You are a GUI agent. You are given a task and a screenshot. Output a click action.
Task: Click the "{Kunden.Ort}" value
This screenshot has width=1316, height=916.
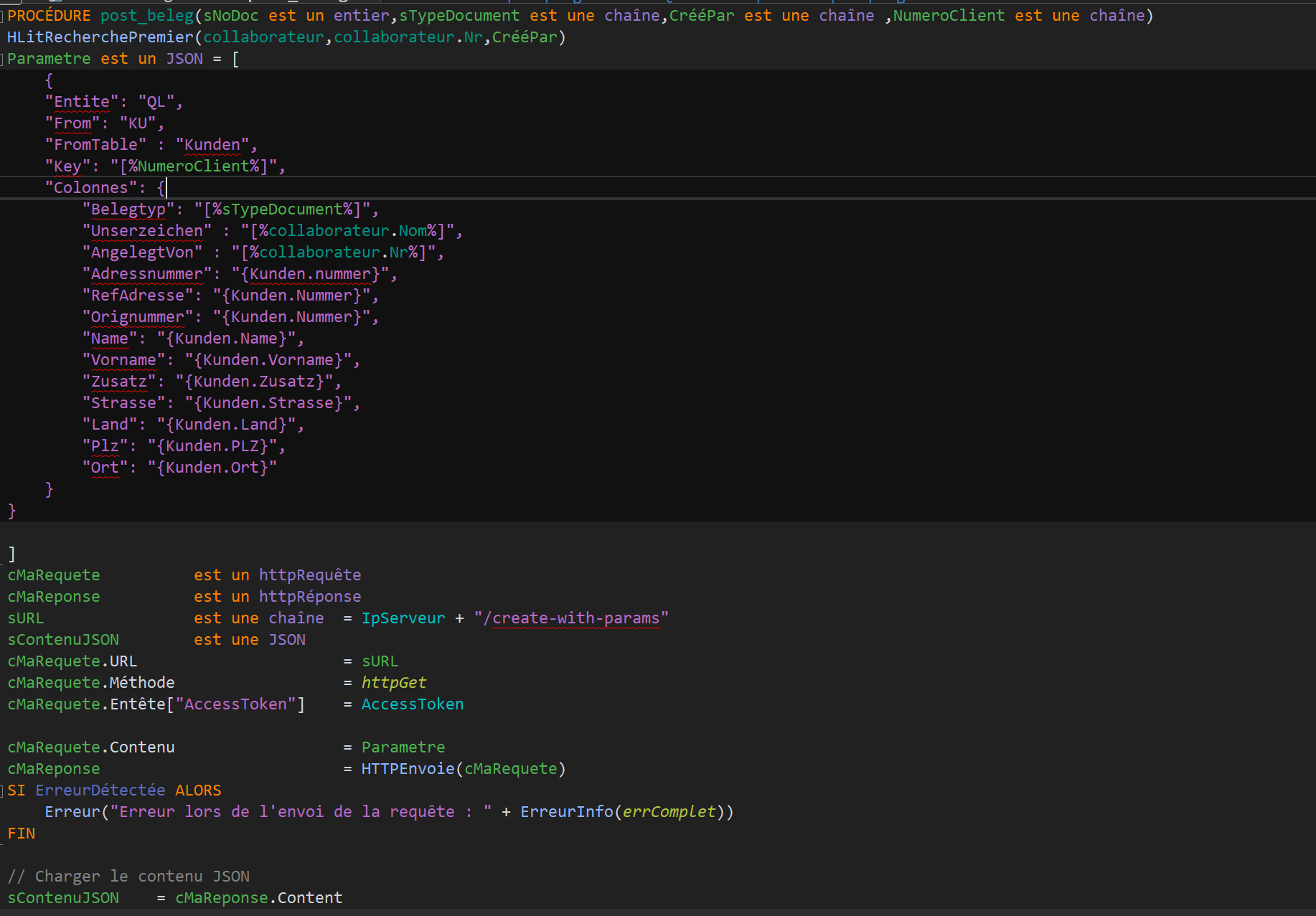[x=212, y=468]
